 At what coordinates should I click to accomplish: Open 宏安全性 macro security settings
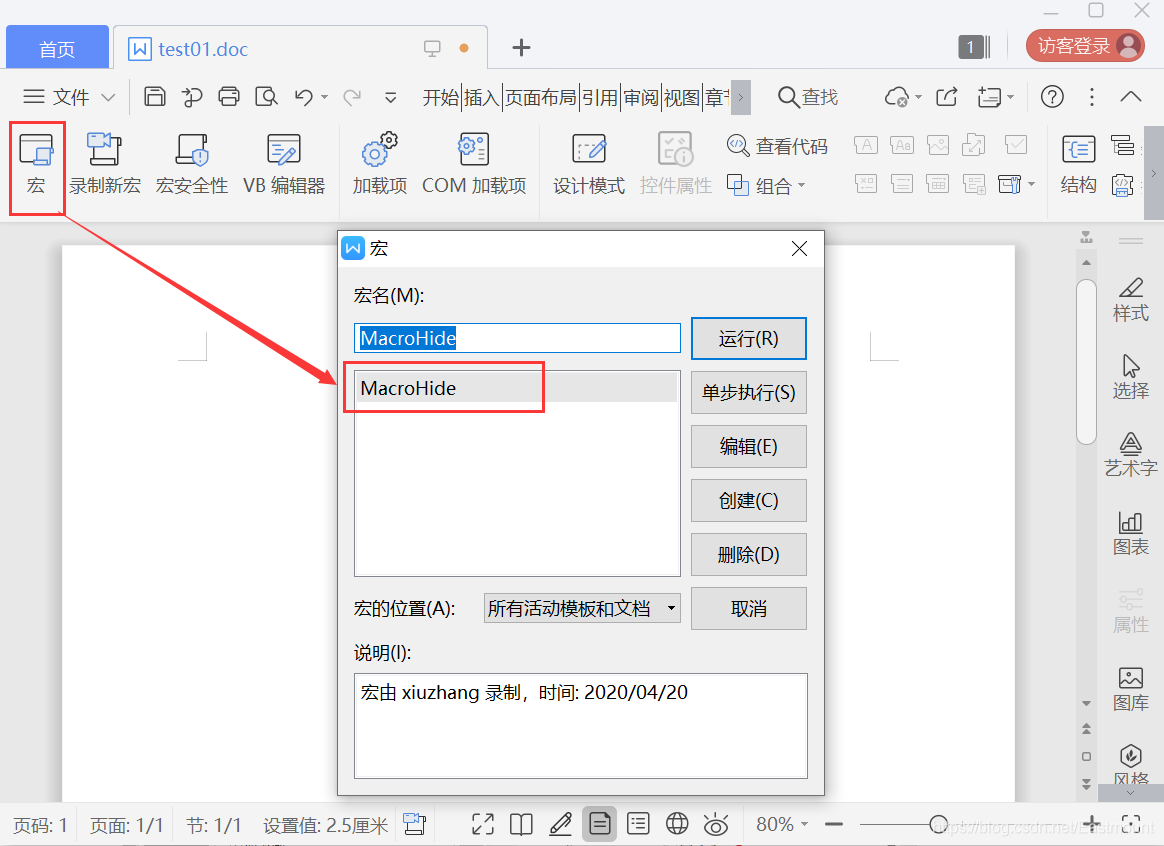click(x=192, y=165)
